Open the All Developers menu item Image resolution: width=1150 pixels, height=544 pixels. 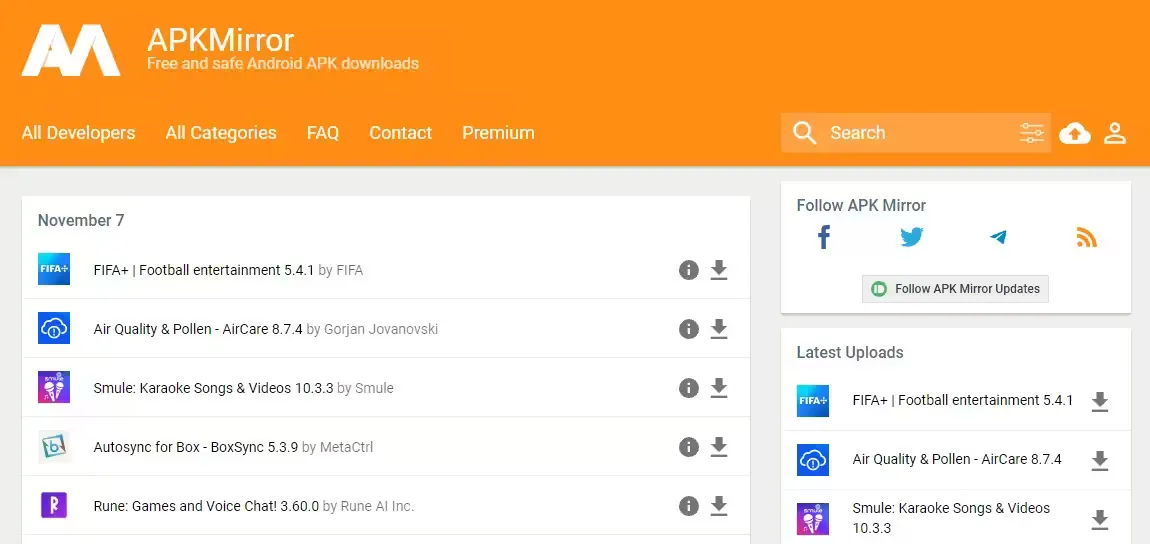[x=78, y=133]
